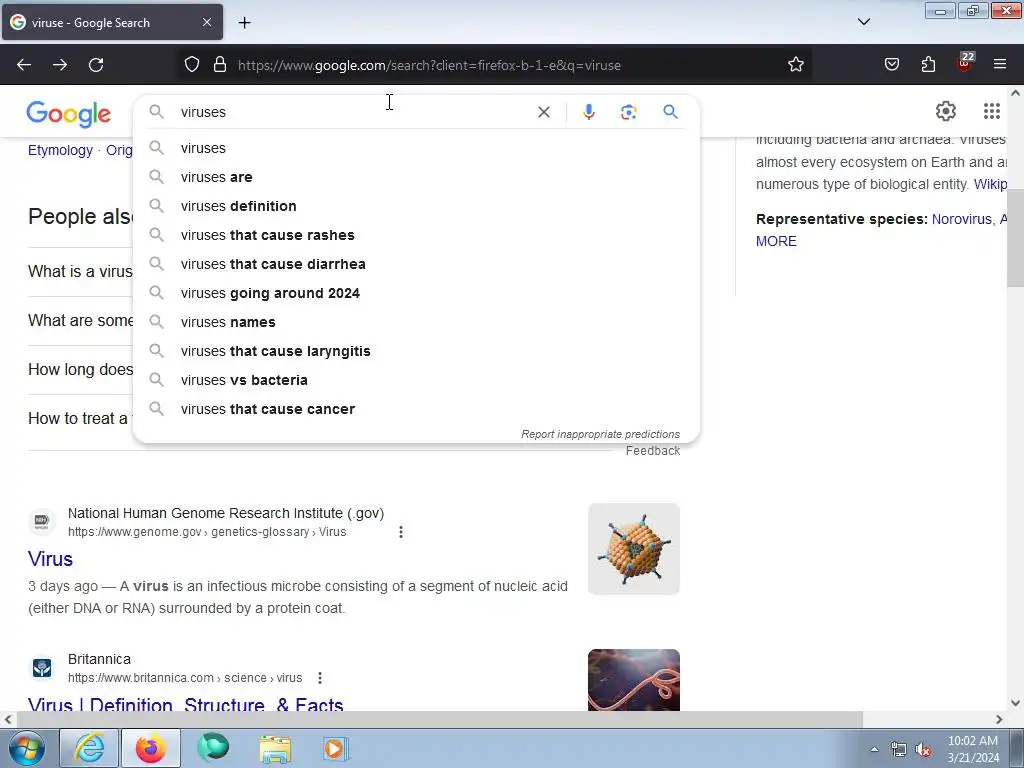
Task: Click the MORE link in knowledge panel
Action: click(776, 242)
